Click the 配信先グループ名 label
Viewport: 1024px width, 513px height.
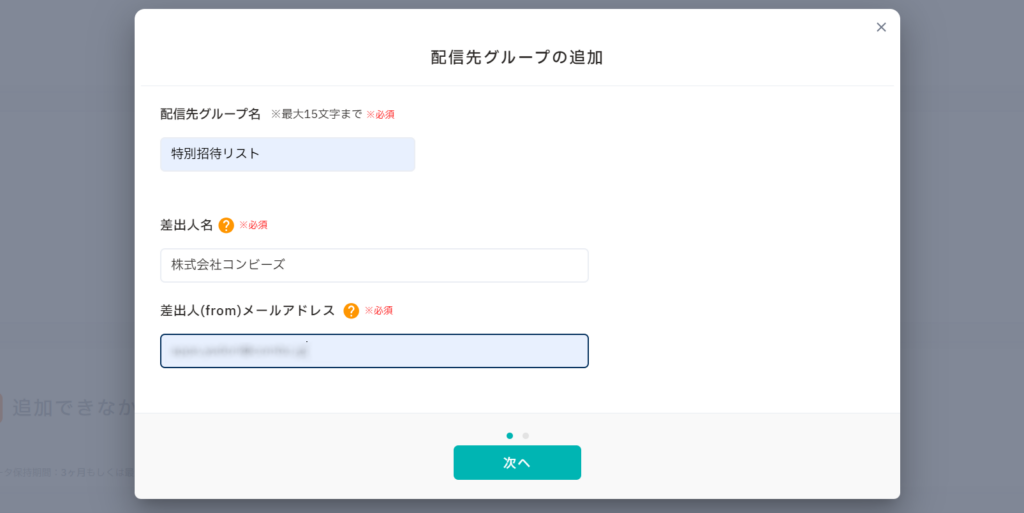coord(210,114)
